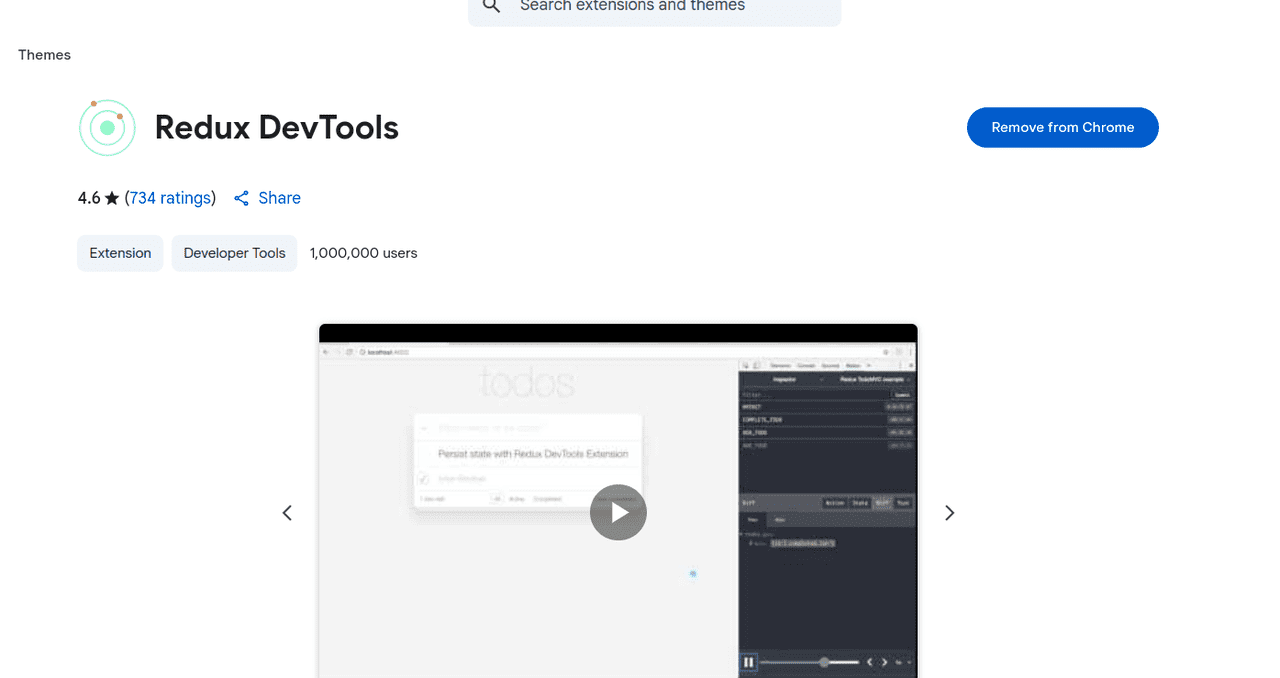Open the Themes navigation item
1280x678 pixels.
click(44, 55)
